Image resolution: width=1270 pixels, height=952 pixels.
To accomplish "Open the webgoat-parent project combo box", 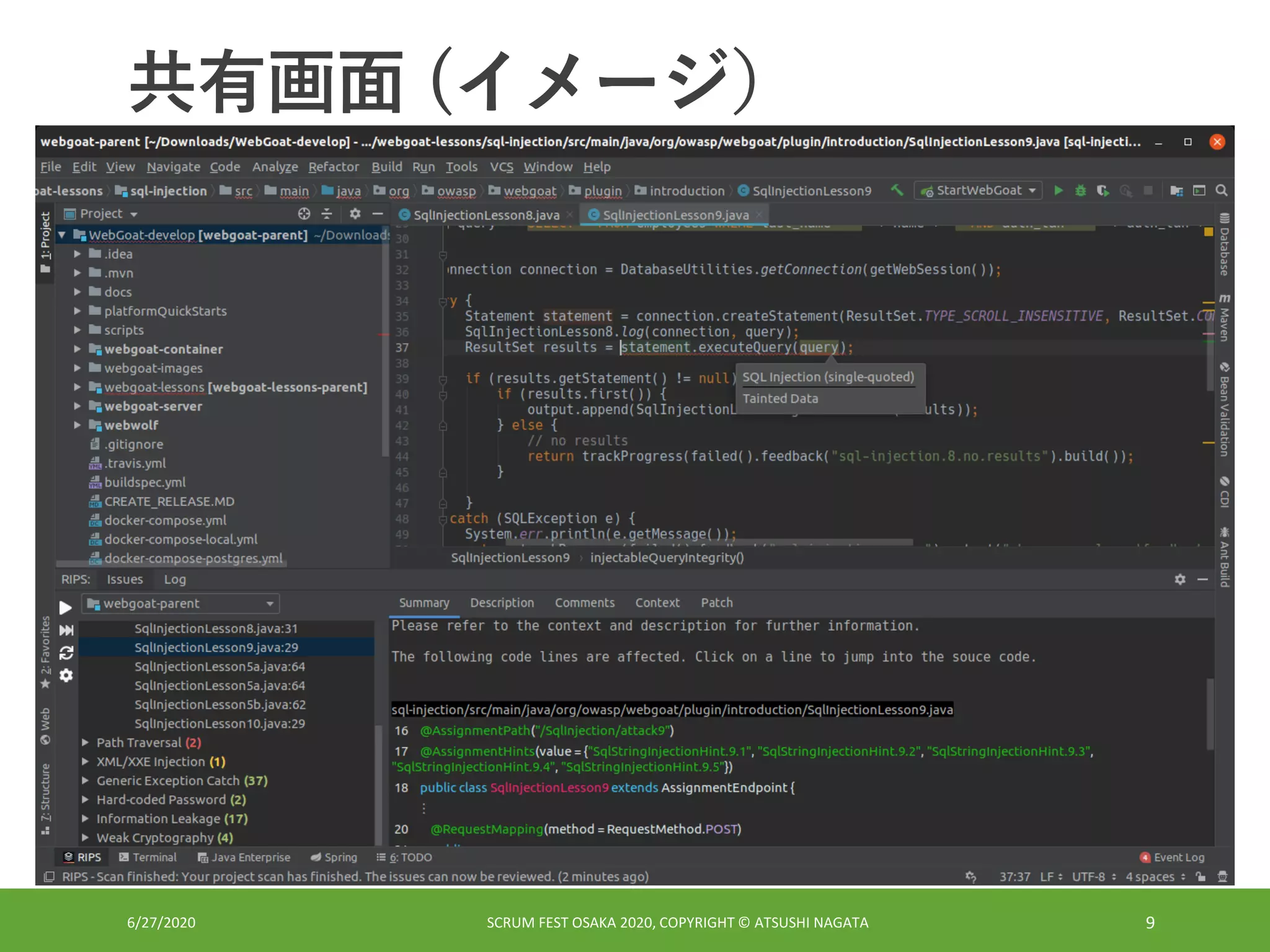I will tap(180, 604).
